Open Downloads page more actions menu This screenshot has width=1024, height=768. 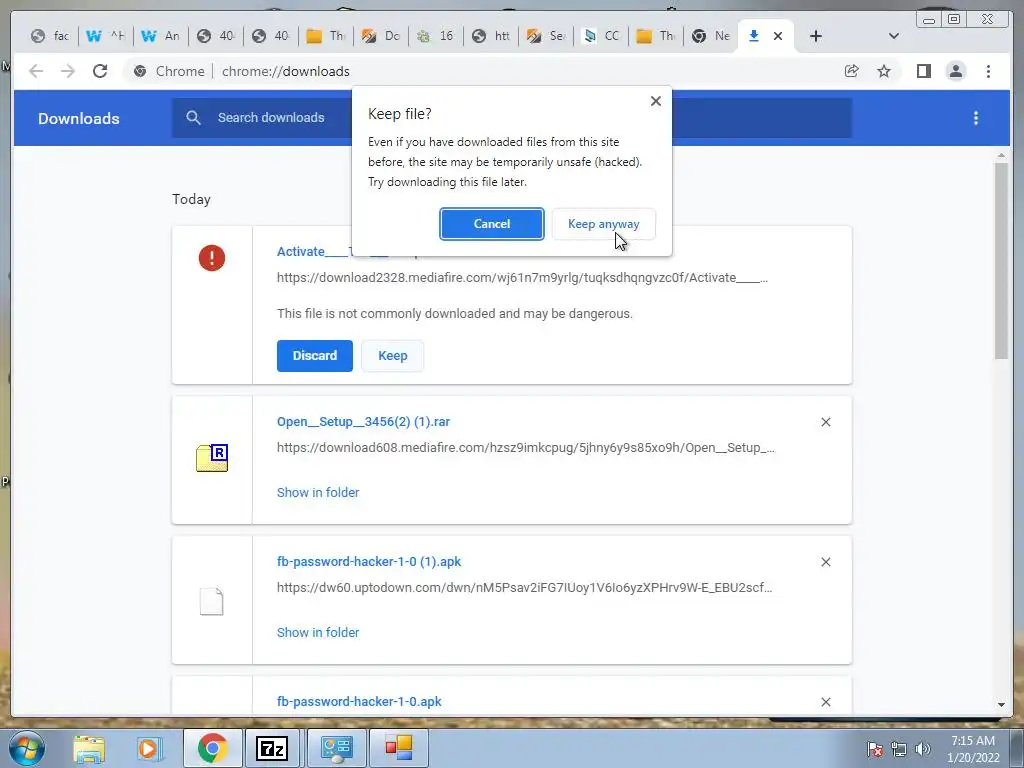976,118
